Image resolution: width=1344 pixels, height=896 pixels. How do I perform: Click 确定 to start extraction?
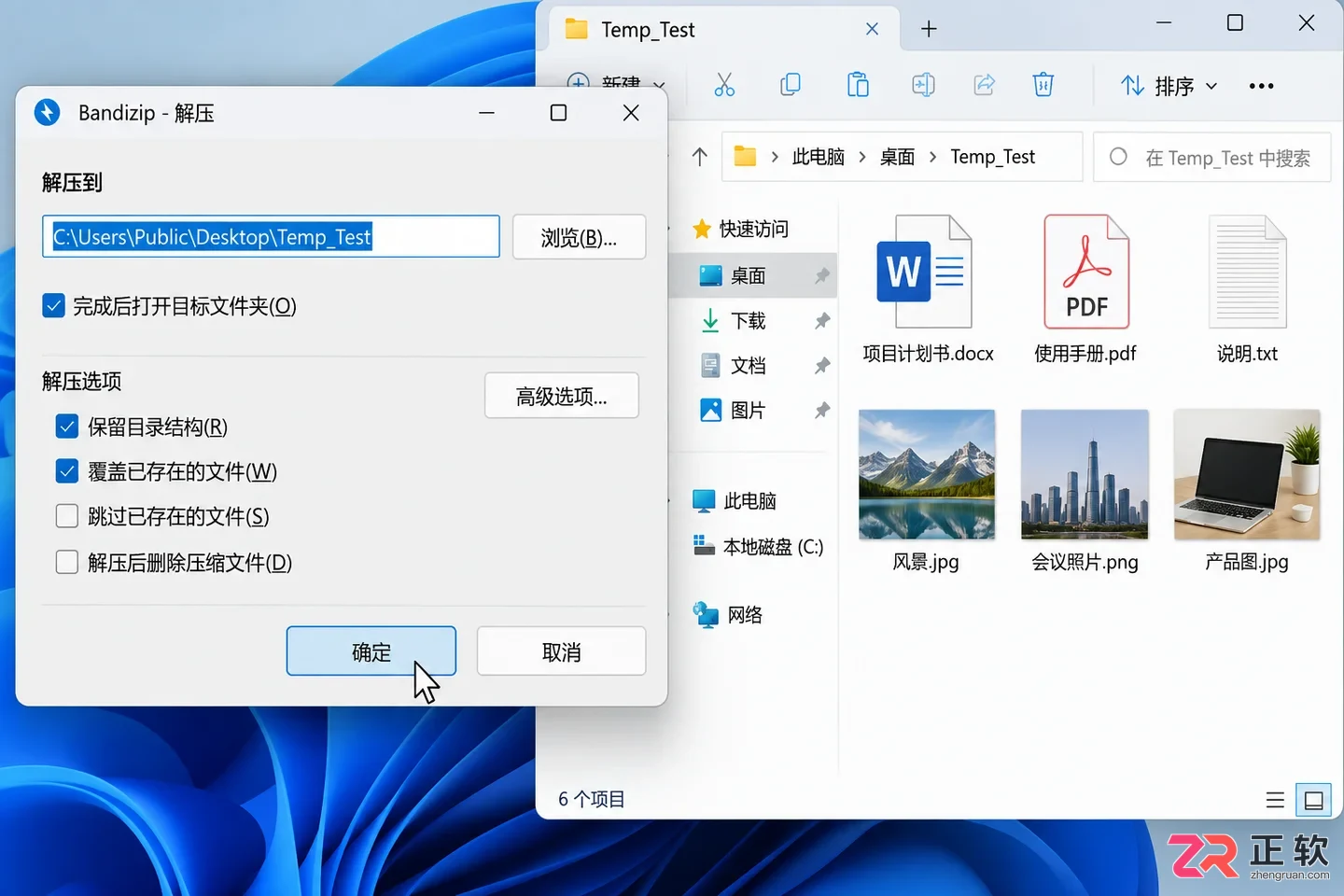click(x=371, y=651)
